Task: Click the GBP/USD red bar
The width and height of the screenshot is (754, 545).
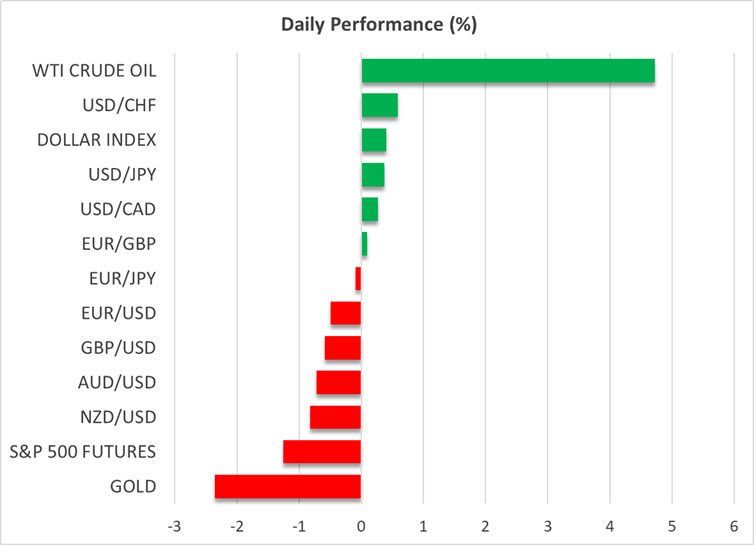Action: coord(343,348)
